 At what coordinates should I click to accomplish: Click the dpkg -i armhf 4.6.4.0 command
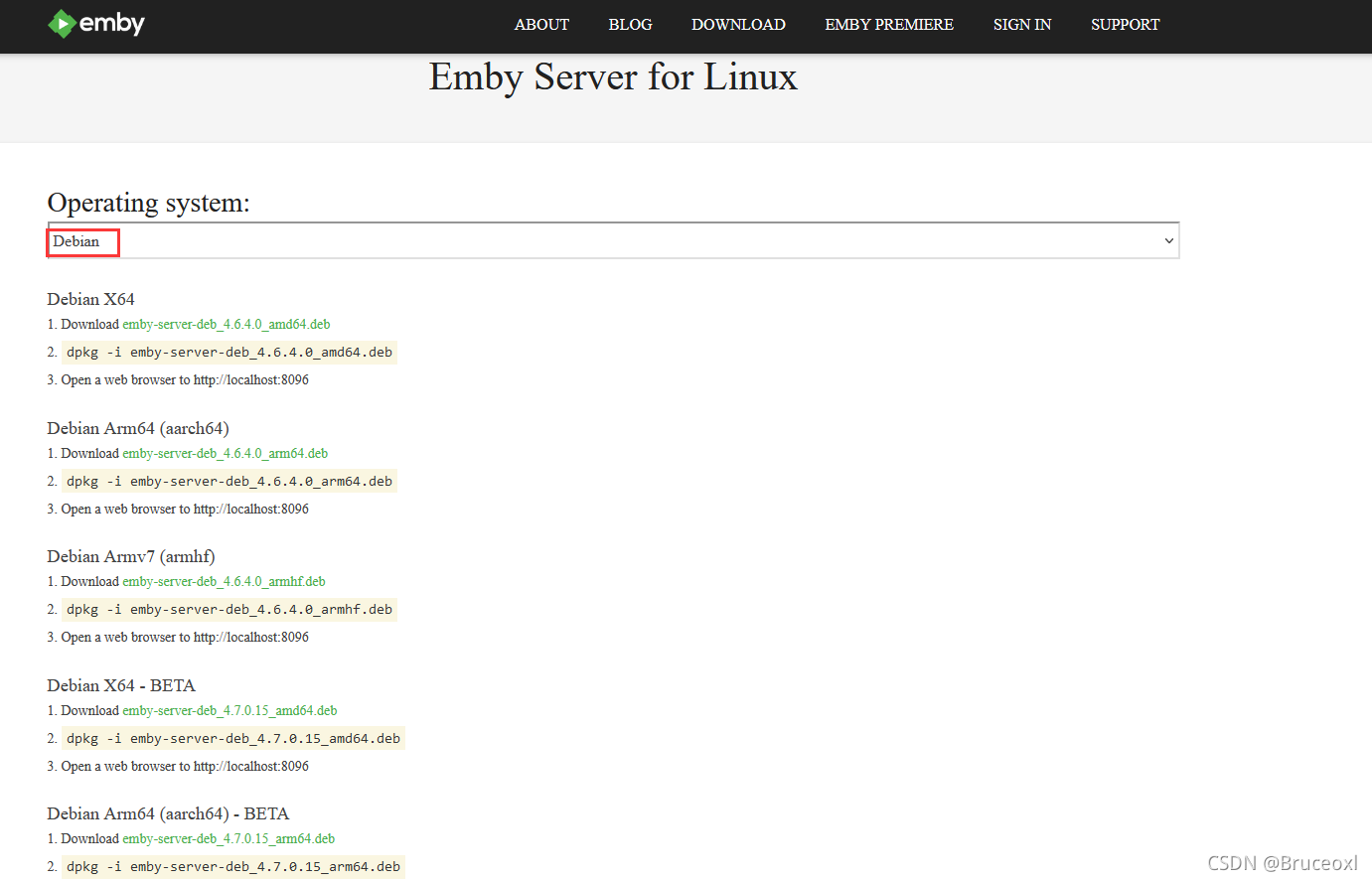tap(229, 610)
